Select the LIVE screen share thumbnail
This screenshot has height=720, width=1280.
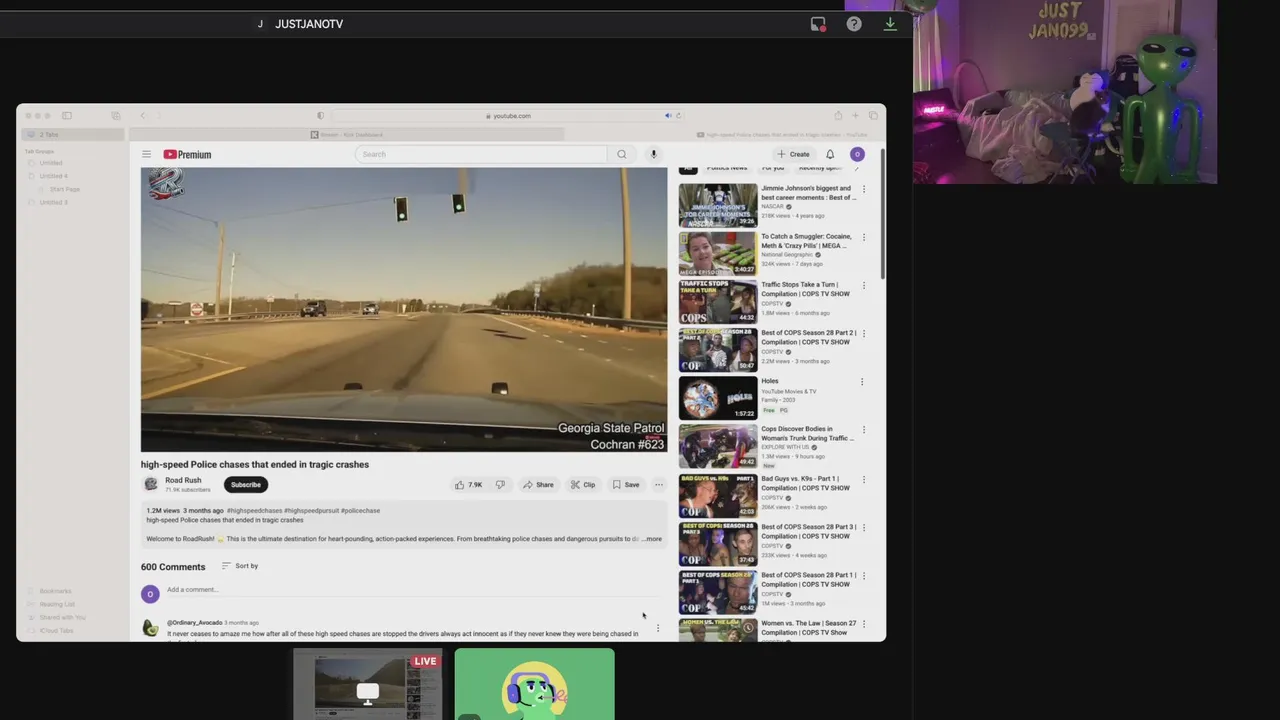(x=368, y=684)
